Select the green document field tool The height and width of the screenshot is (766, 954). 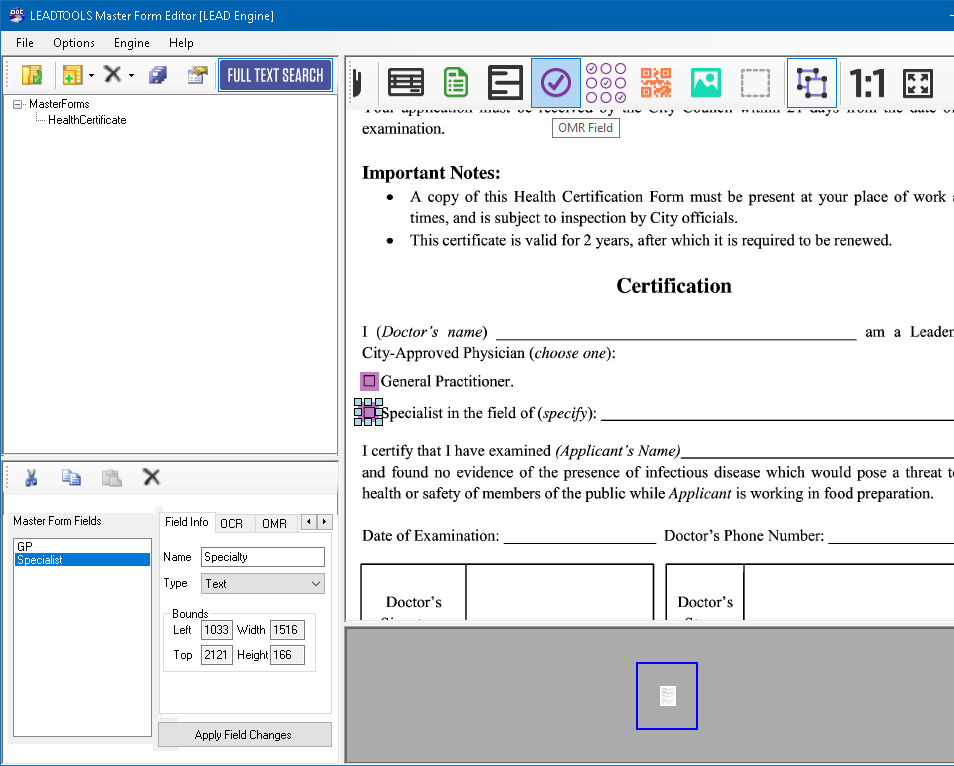coord(456,83)
